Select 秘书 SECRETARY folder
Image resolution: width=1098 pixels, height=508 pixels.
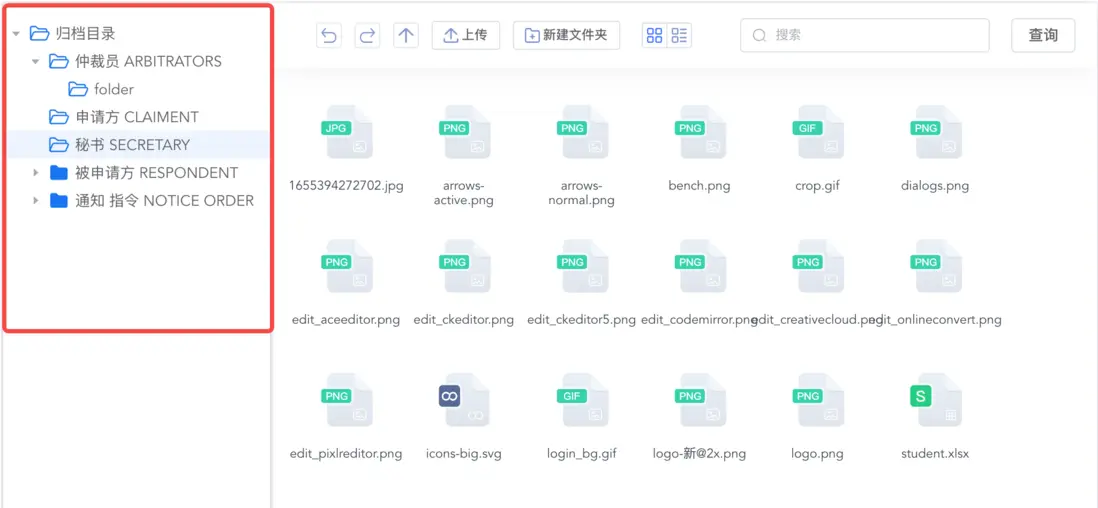pyautogui.click(x=133, y=145)
